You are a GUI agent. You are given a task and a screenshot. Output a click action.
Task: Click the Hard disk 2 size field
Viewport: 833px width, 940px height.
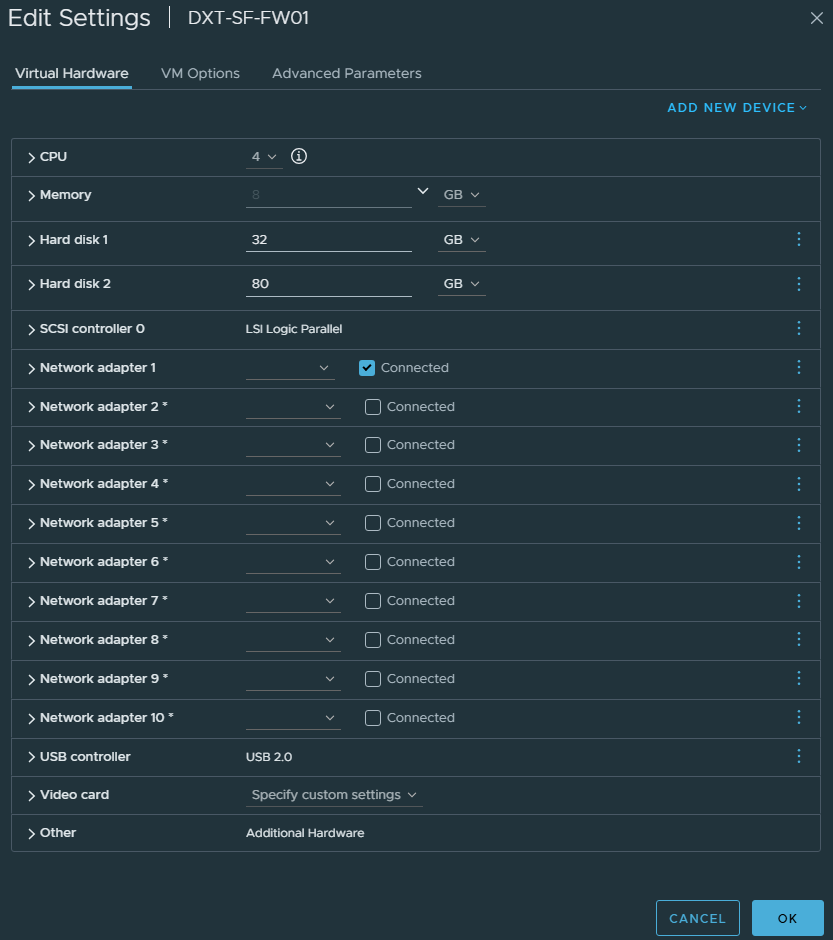(328, 284)
